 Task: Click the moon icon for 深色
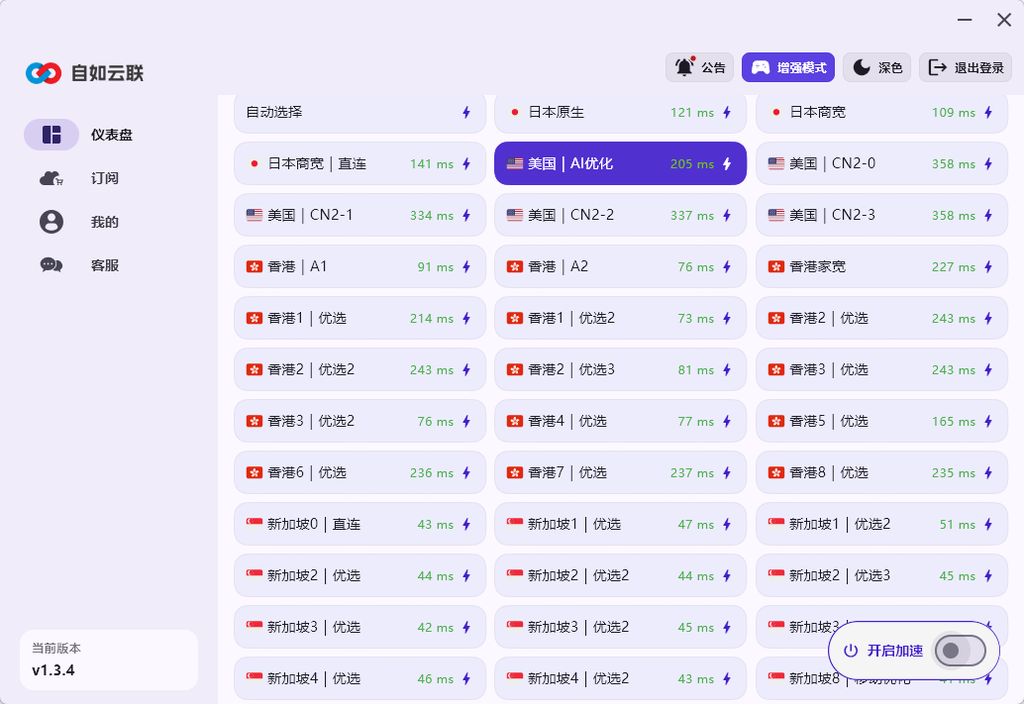(862, 67)
